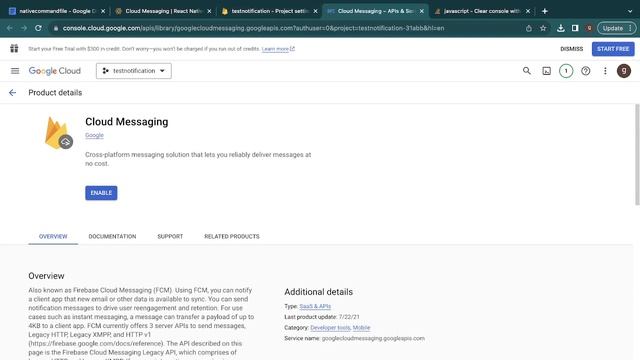This screenshot has width=640, height=360.
Task: Switch to testnotification Project settings tab
Action: (269, 11)
